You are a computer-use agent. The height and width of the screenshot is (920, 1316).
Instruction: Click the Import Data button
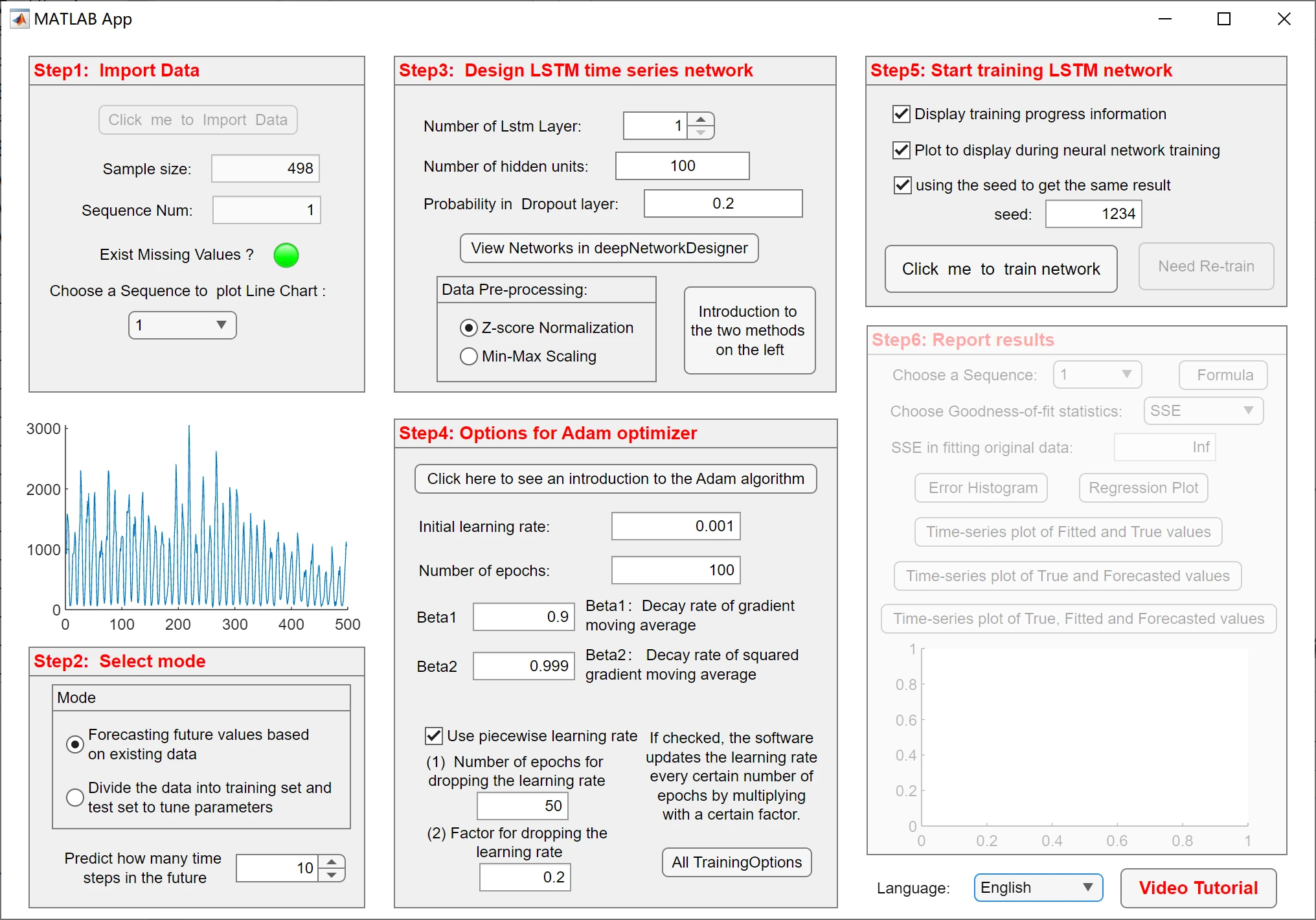[198, 120]
